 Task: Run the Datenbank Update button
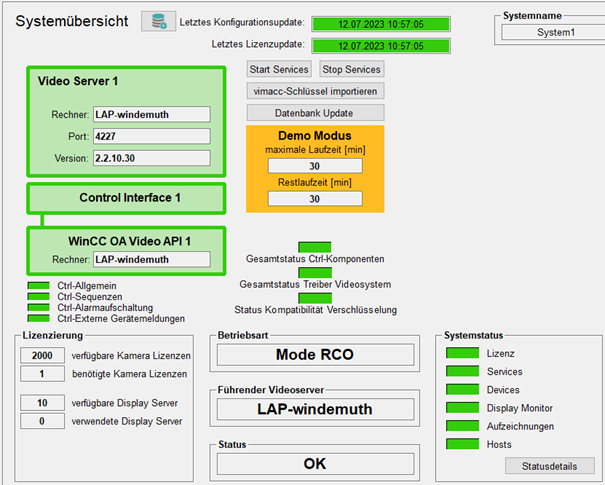point(315,113)
